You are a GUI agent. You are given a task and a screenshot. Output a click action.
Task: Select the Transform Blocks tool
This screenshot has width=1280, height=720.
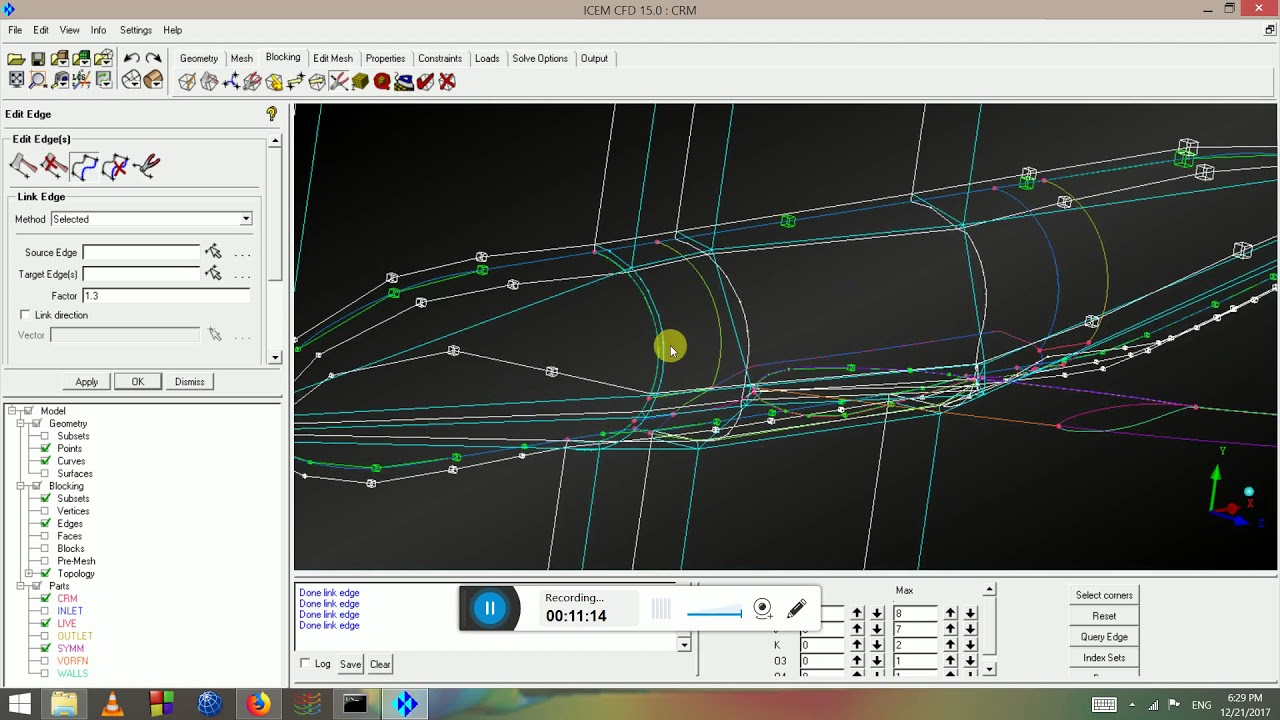click(317, 82)
